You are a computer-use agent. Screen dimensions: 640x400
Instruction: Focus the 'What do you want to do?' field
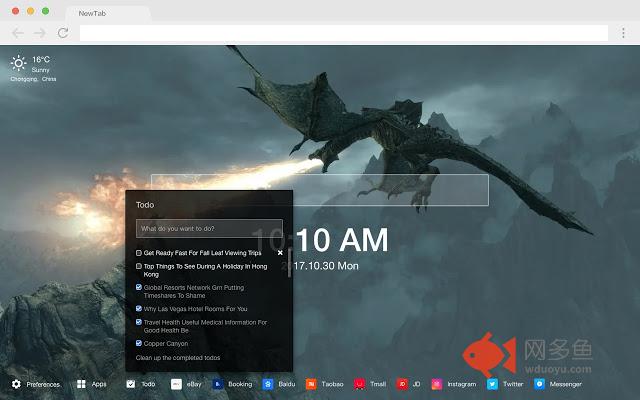click(209, 229)
